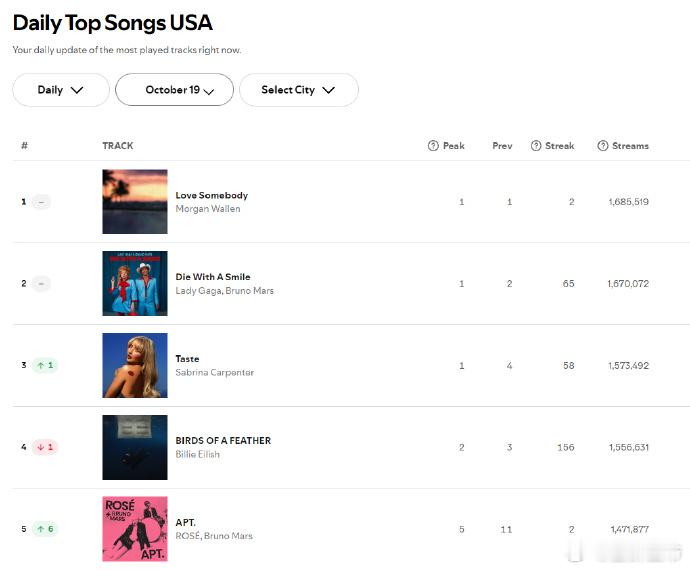Screen dimensions: 690x570
Task: Click the Streams column help icon
Action: [x=602, y=146]
